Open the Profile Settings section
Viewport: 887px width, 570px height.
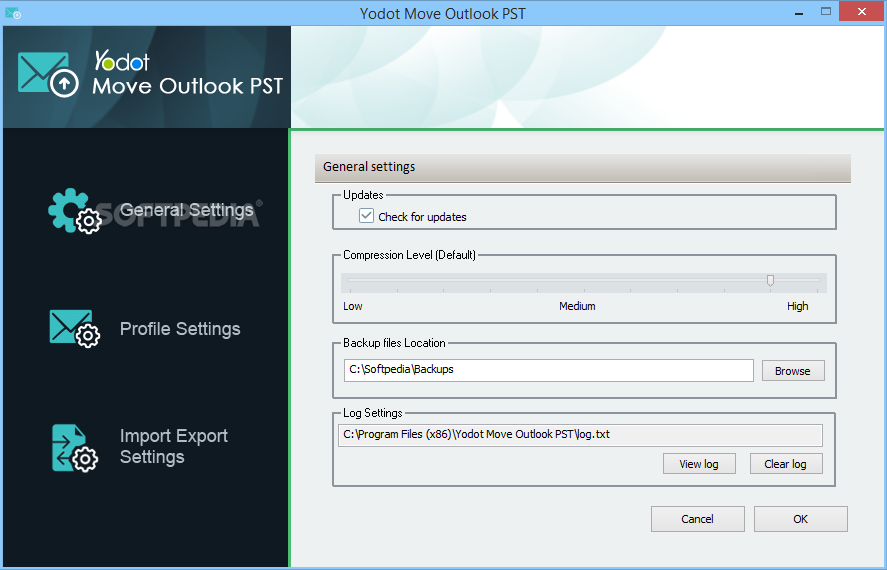[180, 329]
